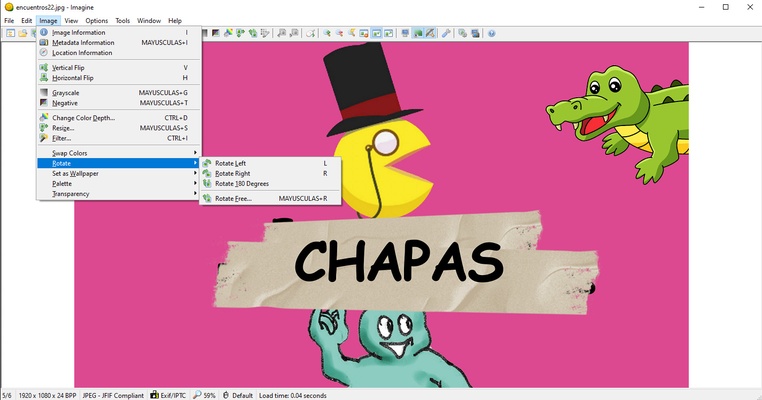The width and height of the screenshot is (762, 400).
Task: Click the browse folder icon in toolbar
Action: pos(22,33)
